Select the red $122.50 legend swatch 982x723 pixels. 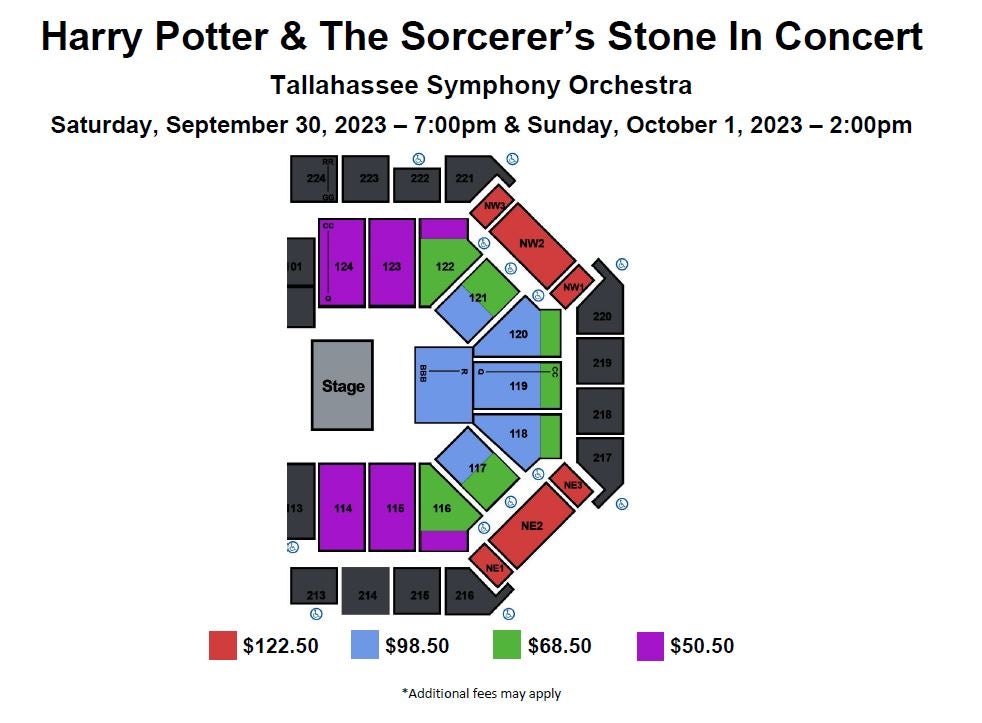tap(222, 646)
